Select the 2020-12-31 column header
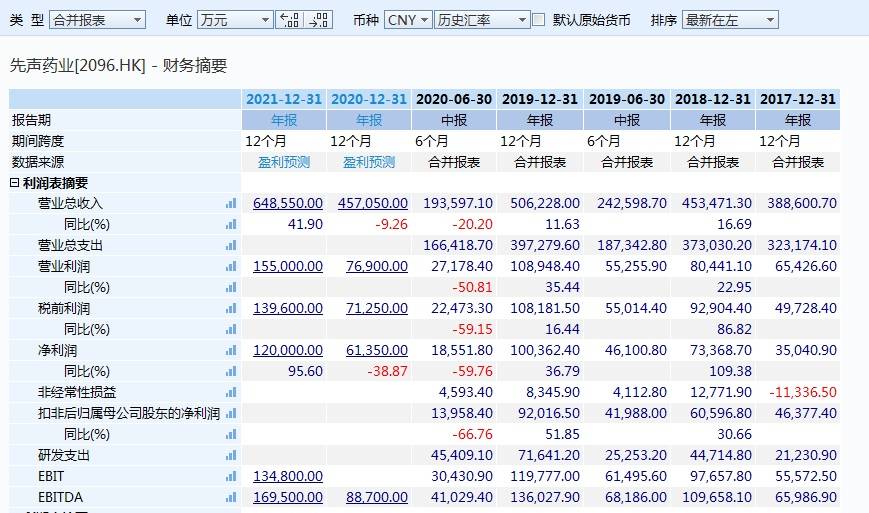The width and height of the screenshot is (869, 513). [x=369, y=99]
